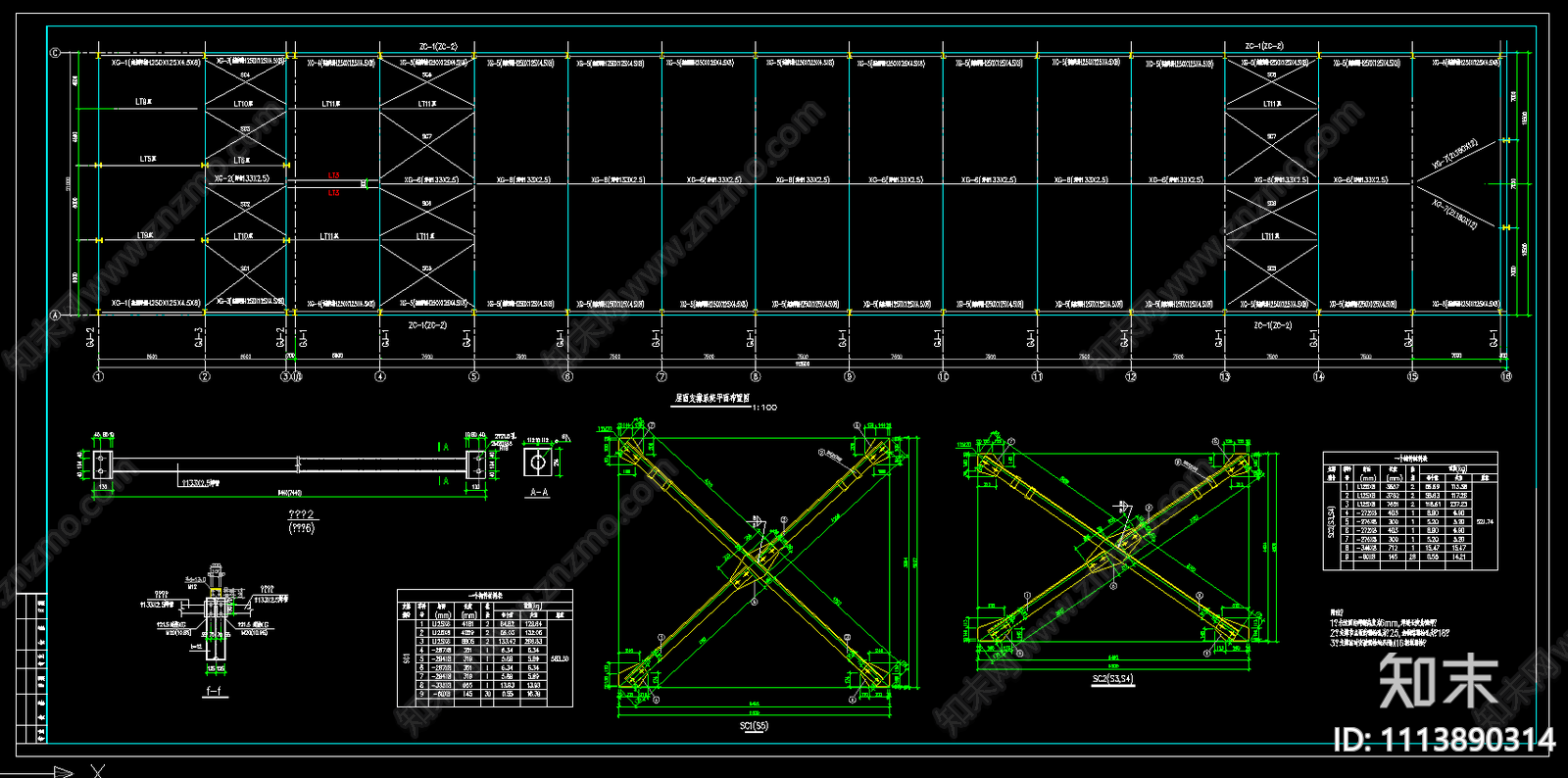1568x778 pixels.
Task: Click grid axis bubble number 7
Action: (x=661, y=376)
